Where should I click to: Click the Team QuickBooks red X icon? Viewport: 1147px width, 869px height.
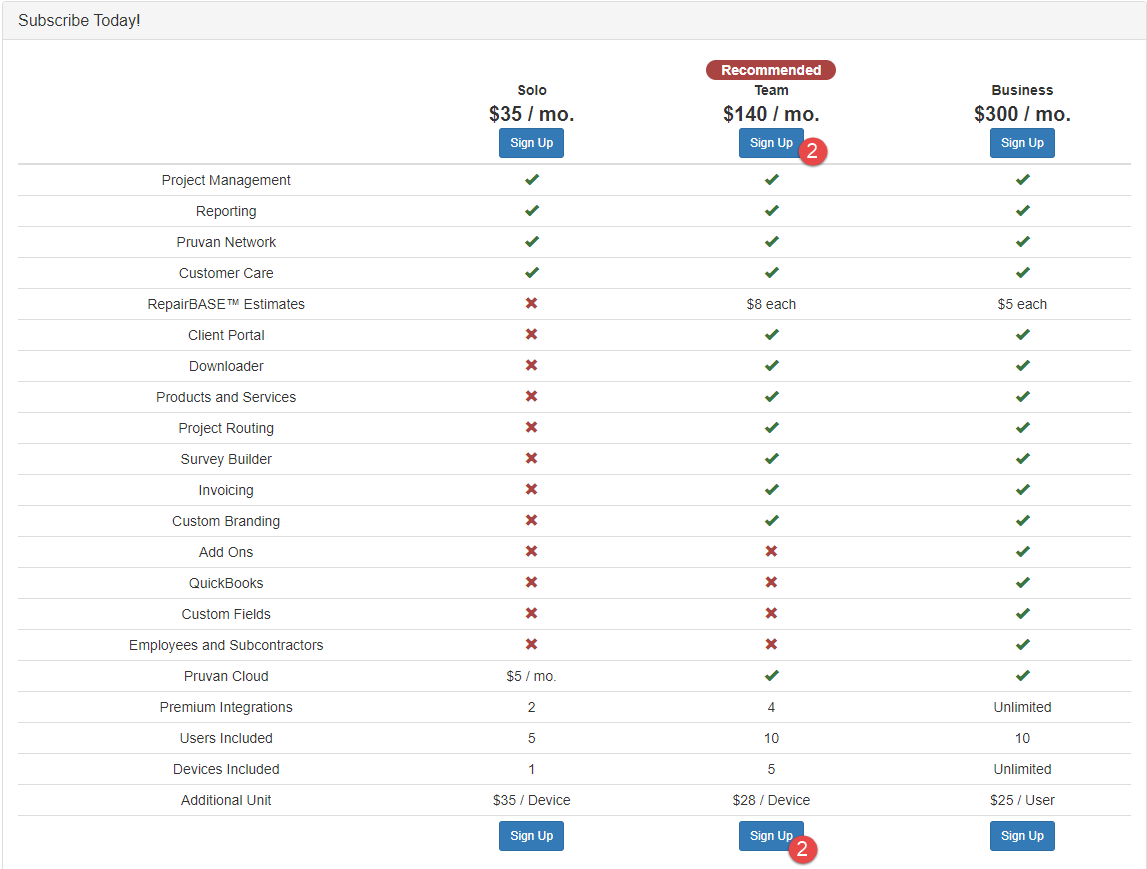coord(771,583)
